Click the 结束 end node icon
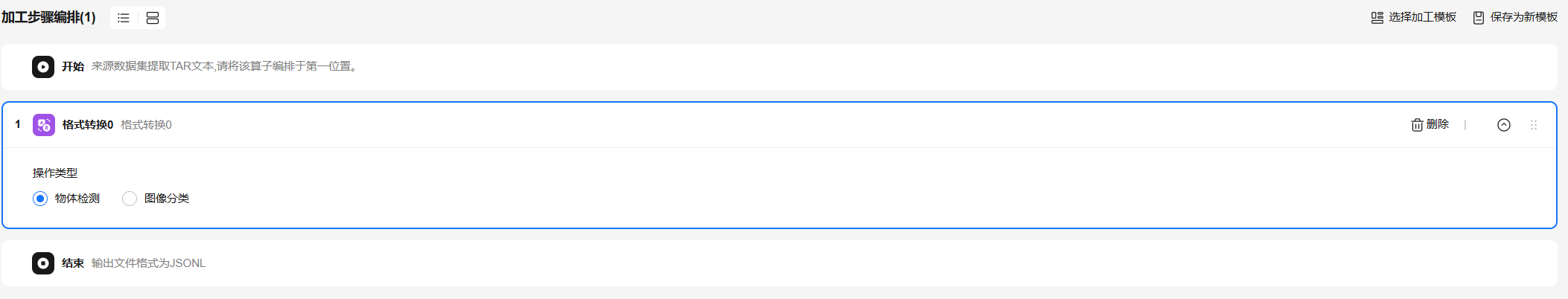Viewport: 1568px width, 299px height. (43, 263)
